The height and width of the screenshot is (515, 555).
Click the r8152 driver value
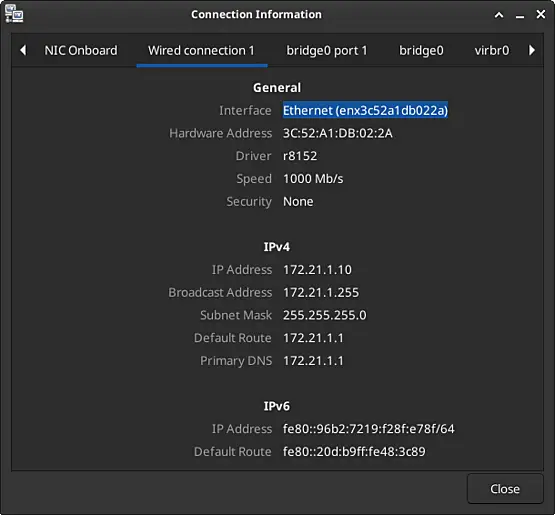[299, 156]
